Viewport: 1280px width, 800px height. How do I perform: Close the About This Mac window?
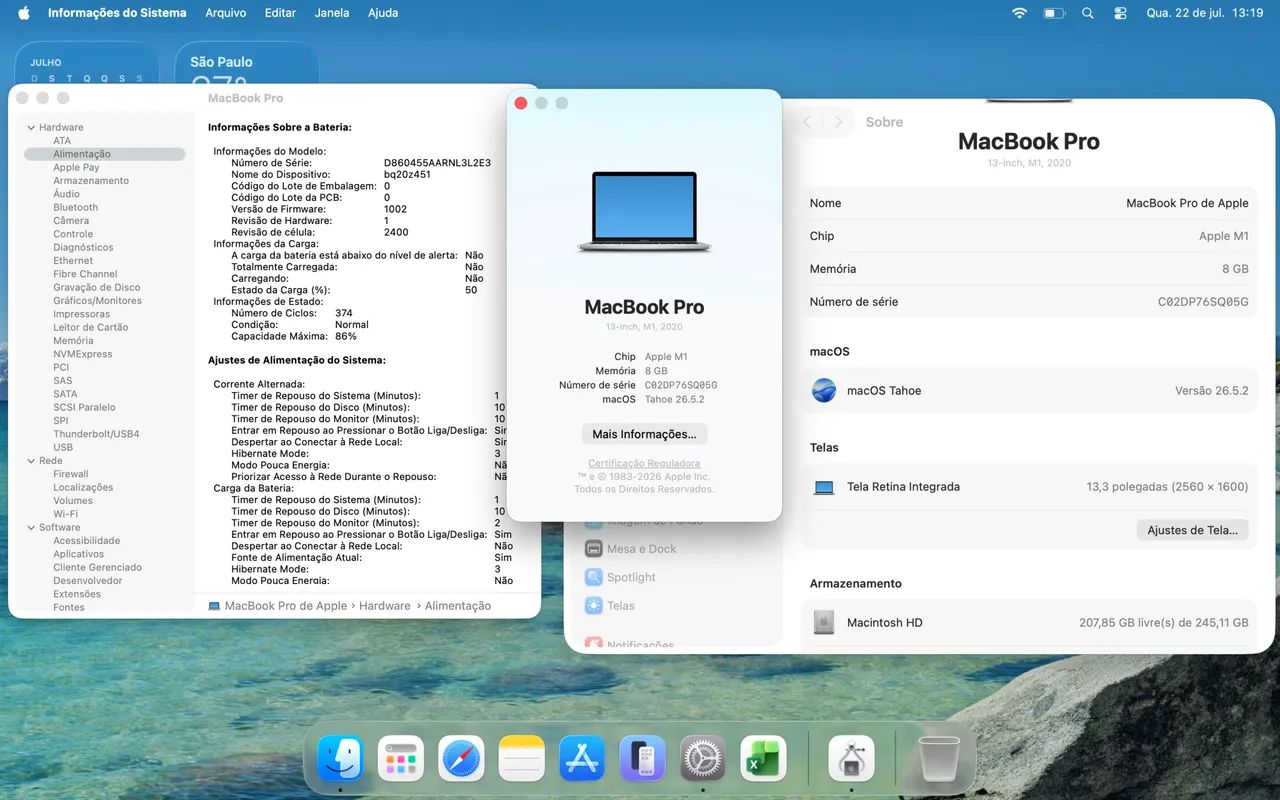tap(520, 103)
